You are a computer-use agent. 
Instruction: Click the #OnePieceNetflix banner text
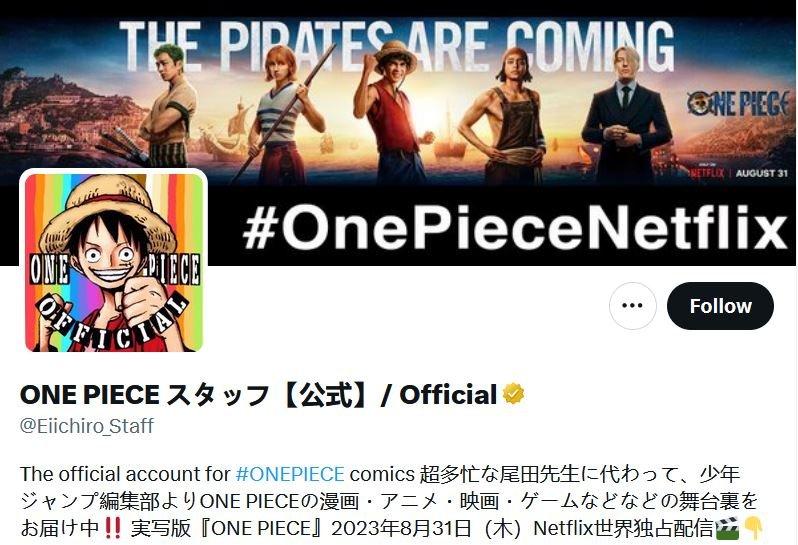515,229
